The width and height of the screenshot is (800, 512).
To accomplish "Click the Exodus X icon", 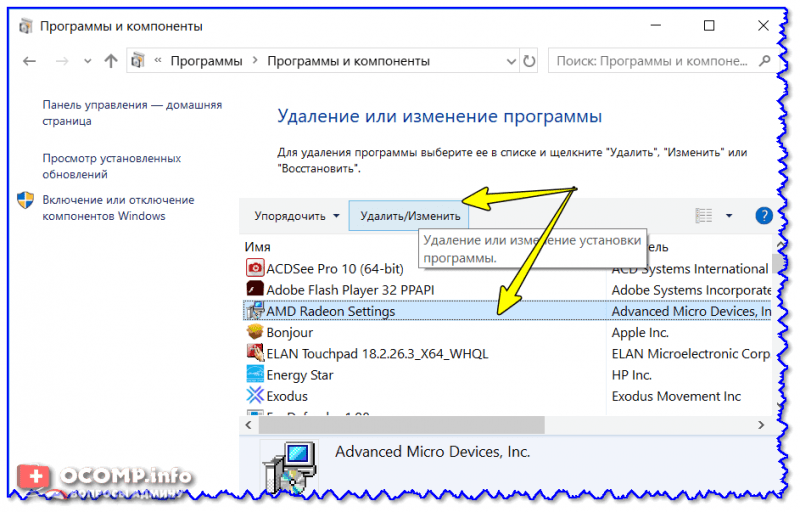I will tap(255, 395).
